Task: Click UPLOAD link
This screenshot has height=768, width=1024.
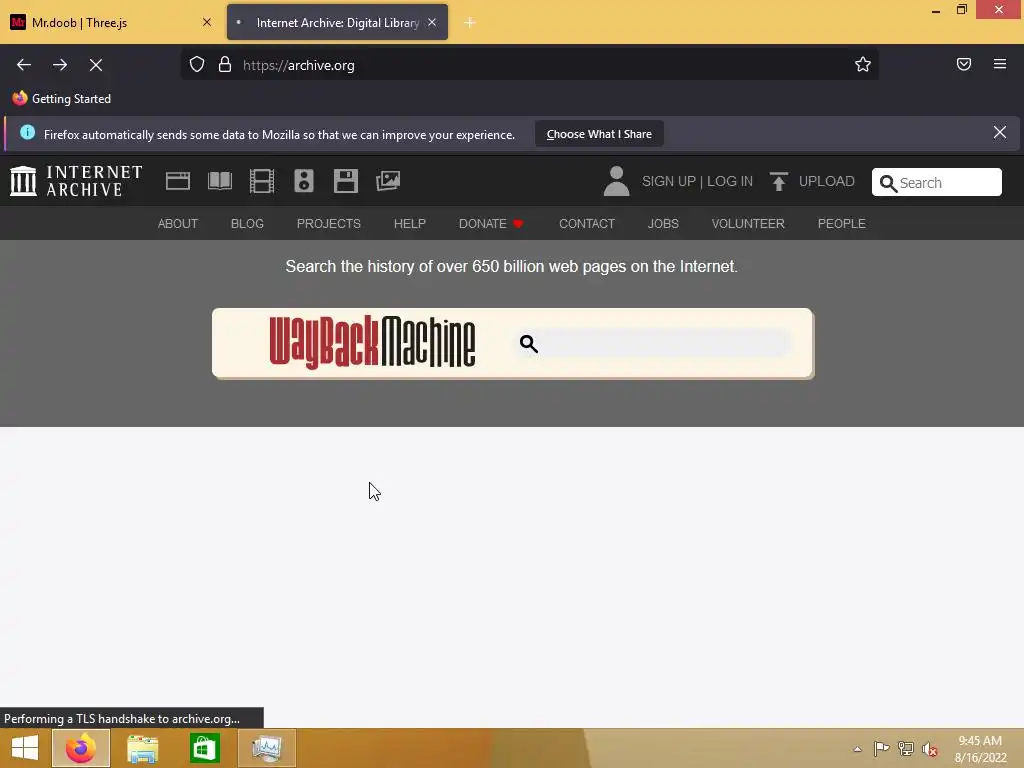Action: (826, 181)
